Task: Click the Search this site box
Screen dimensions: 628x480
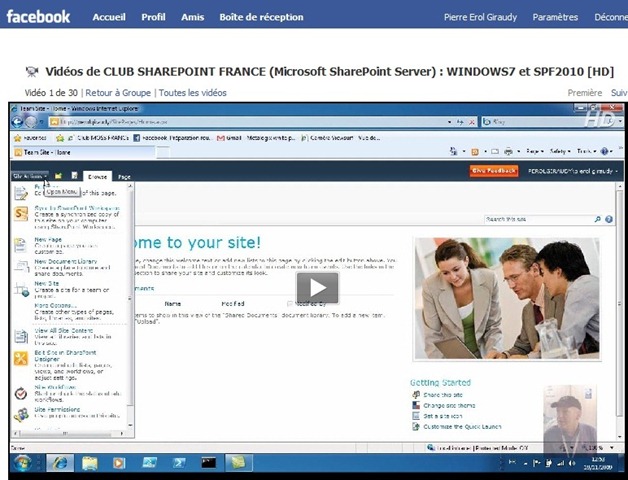Action: point(538,219)
